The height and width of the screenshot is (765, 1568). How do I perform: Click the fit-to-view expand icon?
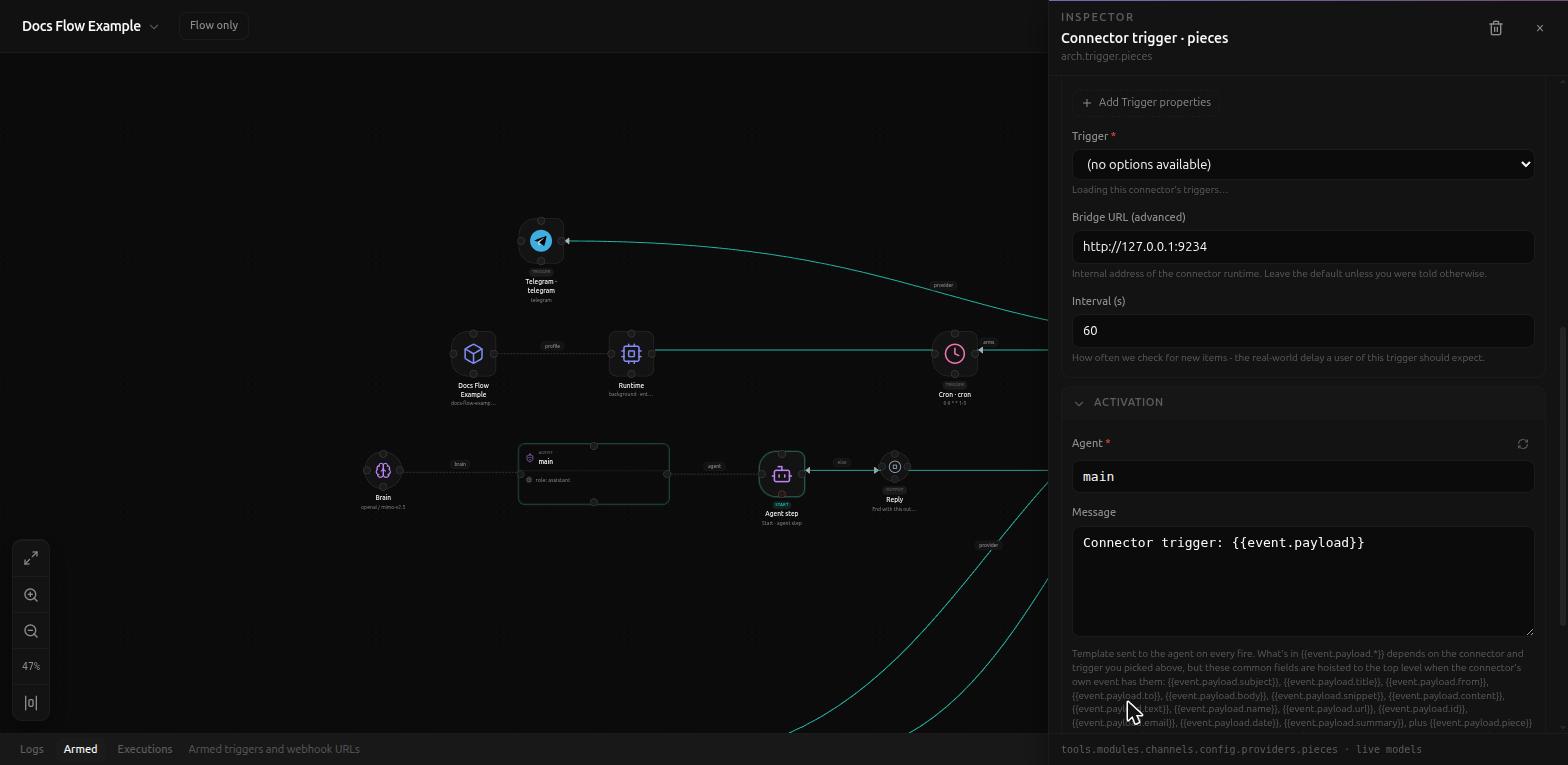click(x=31, y=558)
